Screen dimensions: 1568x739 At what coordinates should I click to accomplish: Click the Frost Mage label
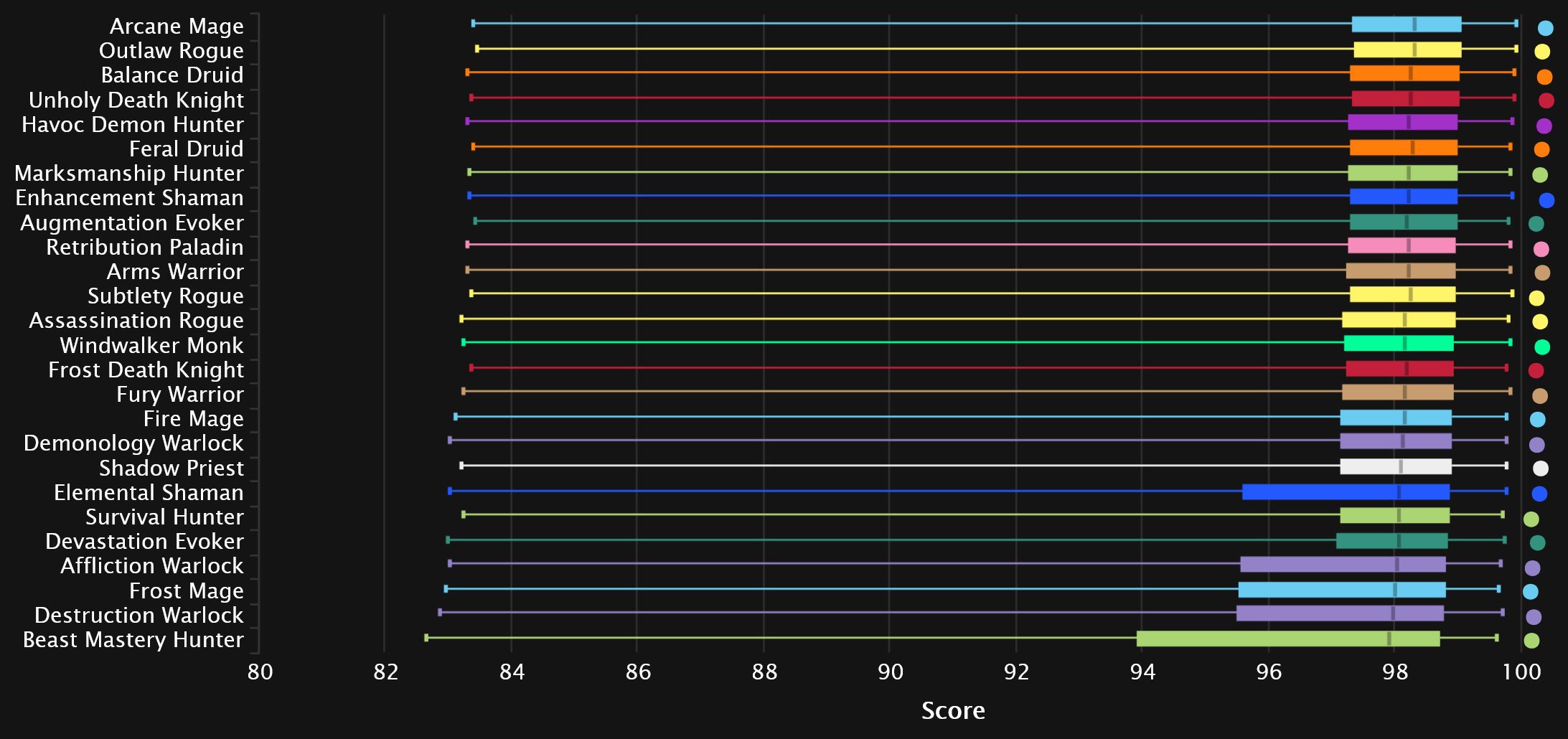click(187, 591)
